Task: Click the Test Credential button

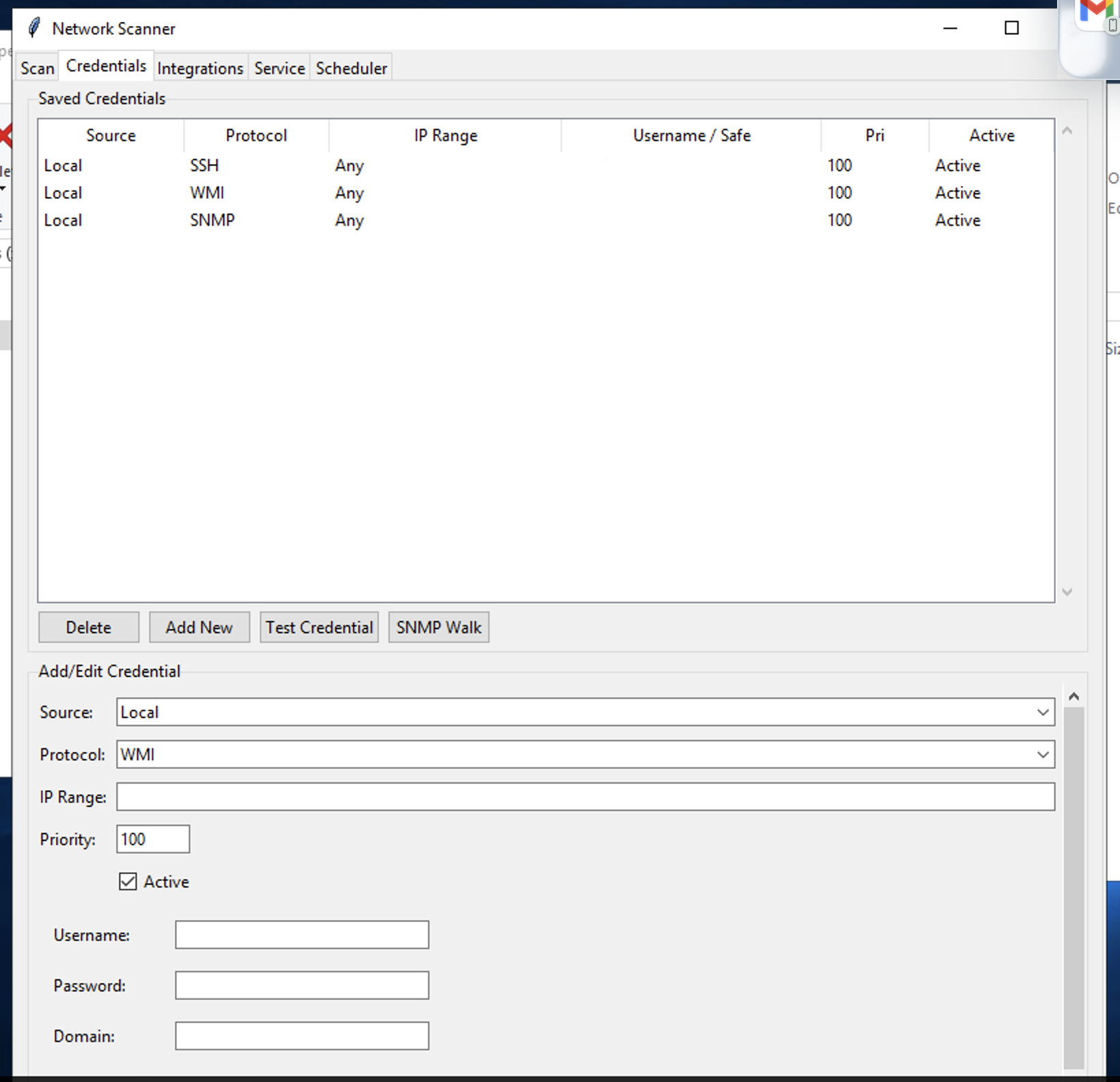Action: pyautogui.click(x=319, y=627)
